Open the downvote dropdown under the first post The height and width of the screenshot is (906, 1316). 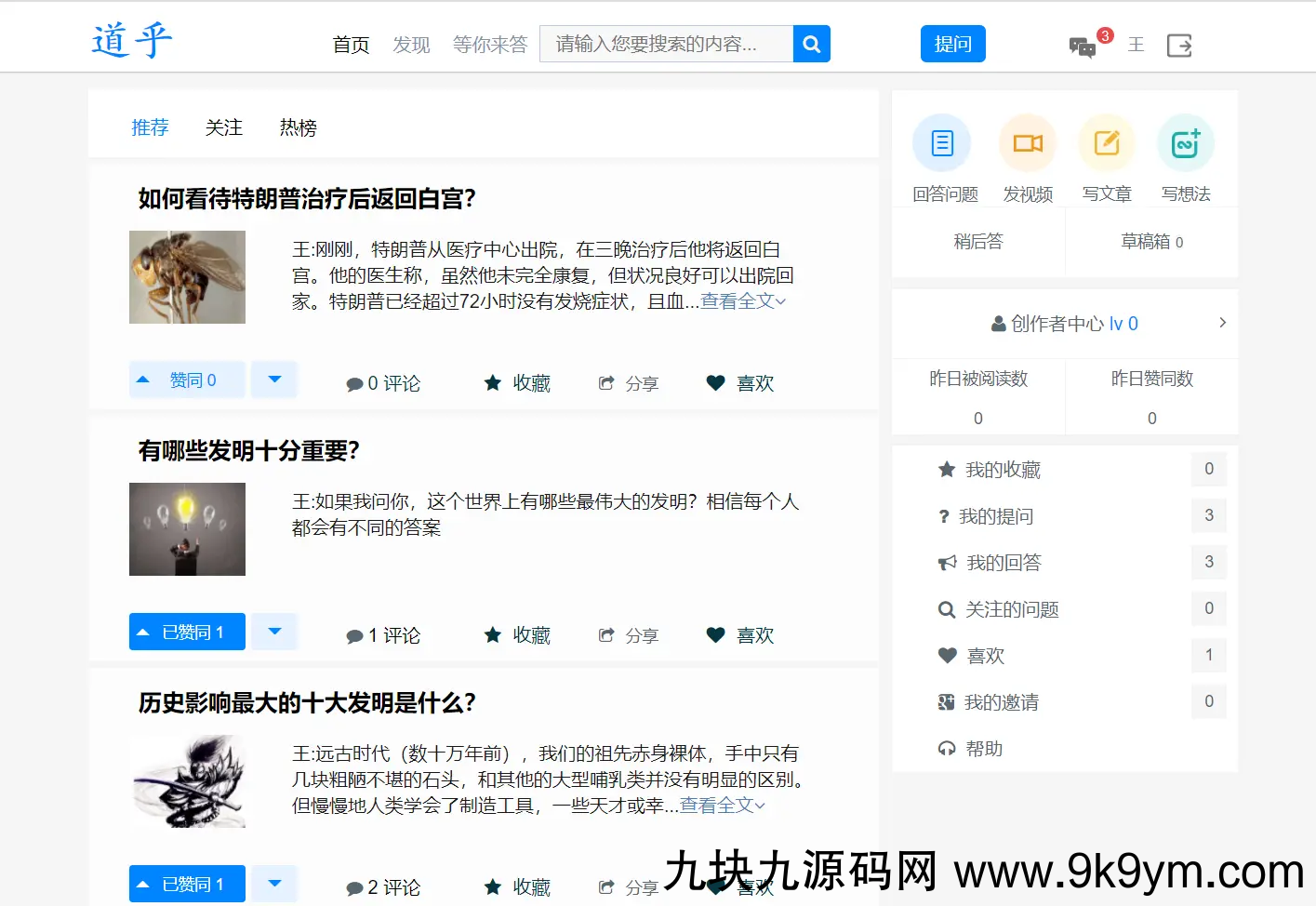coord(273,379)
